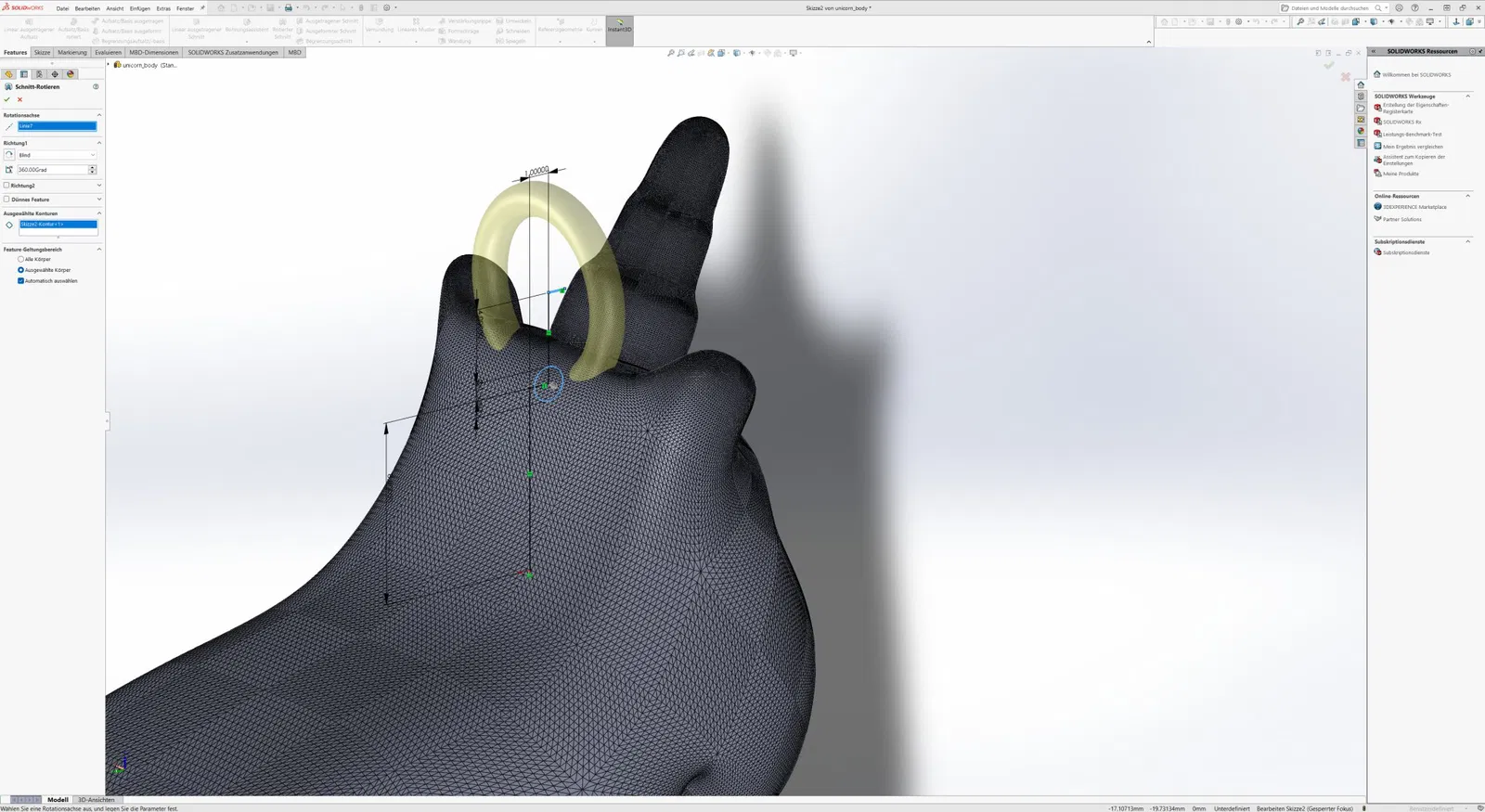Open the Appearances task pane tab
The width and height of the screenshot is (1485, 812).
1361,131
